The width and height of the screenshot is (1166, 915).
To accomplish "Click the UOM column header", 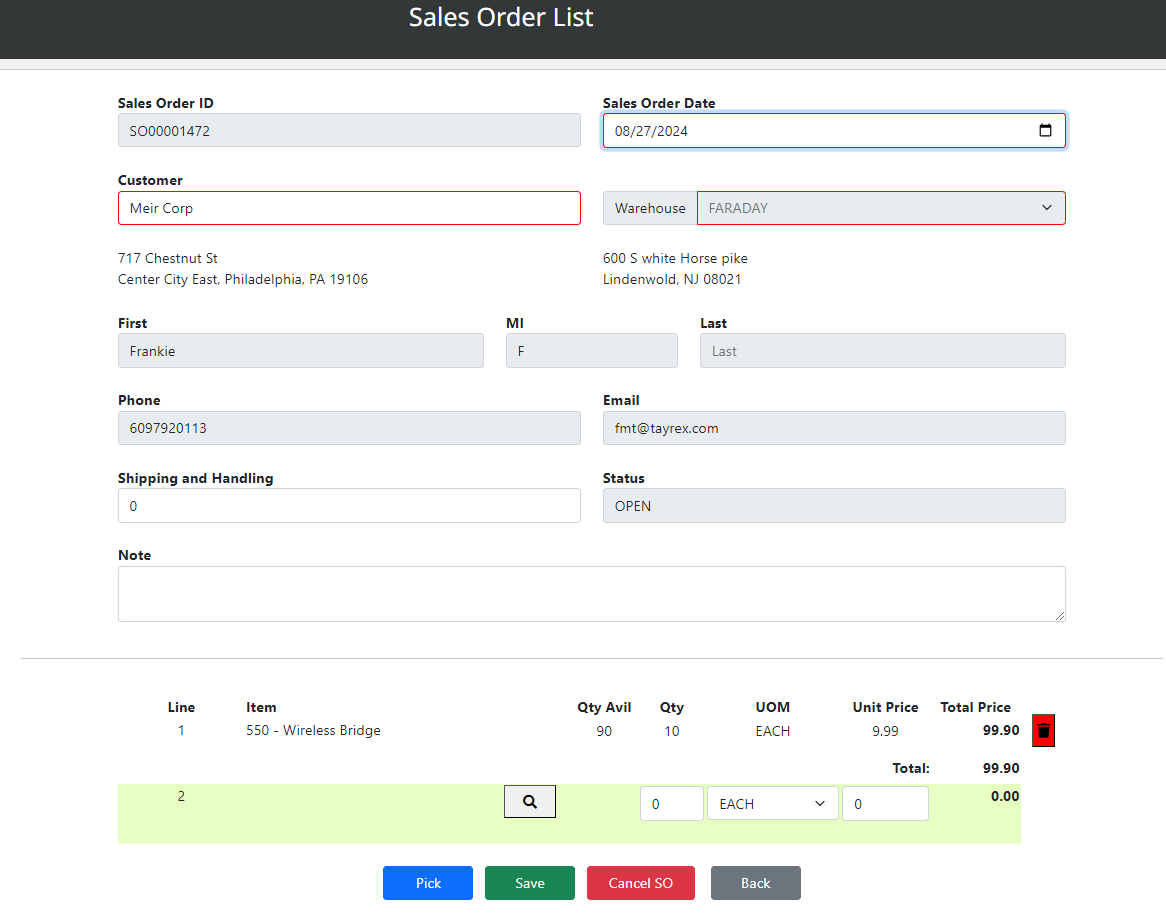I will point(773,707).
